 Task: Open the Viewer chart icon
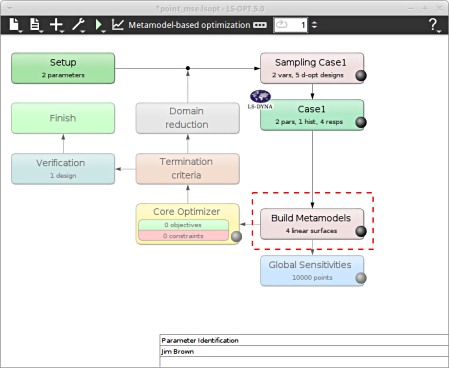point(117,25)
